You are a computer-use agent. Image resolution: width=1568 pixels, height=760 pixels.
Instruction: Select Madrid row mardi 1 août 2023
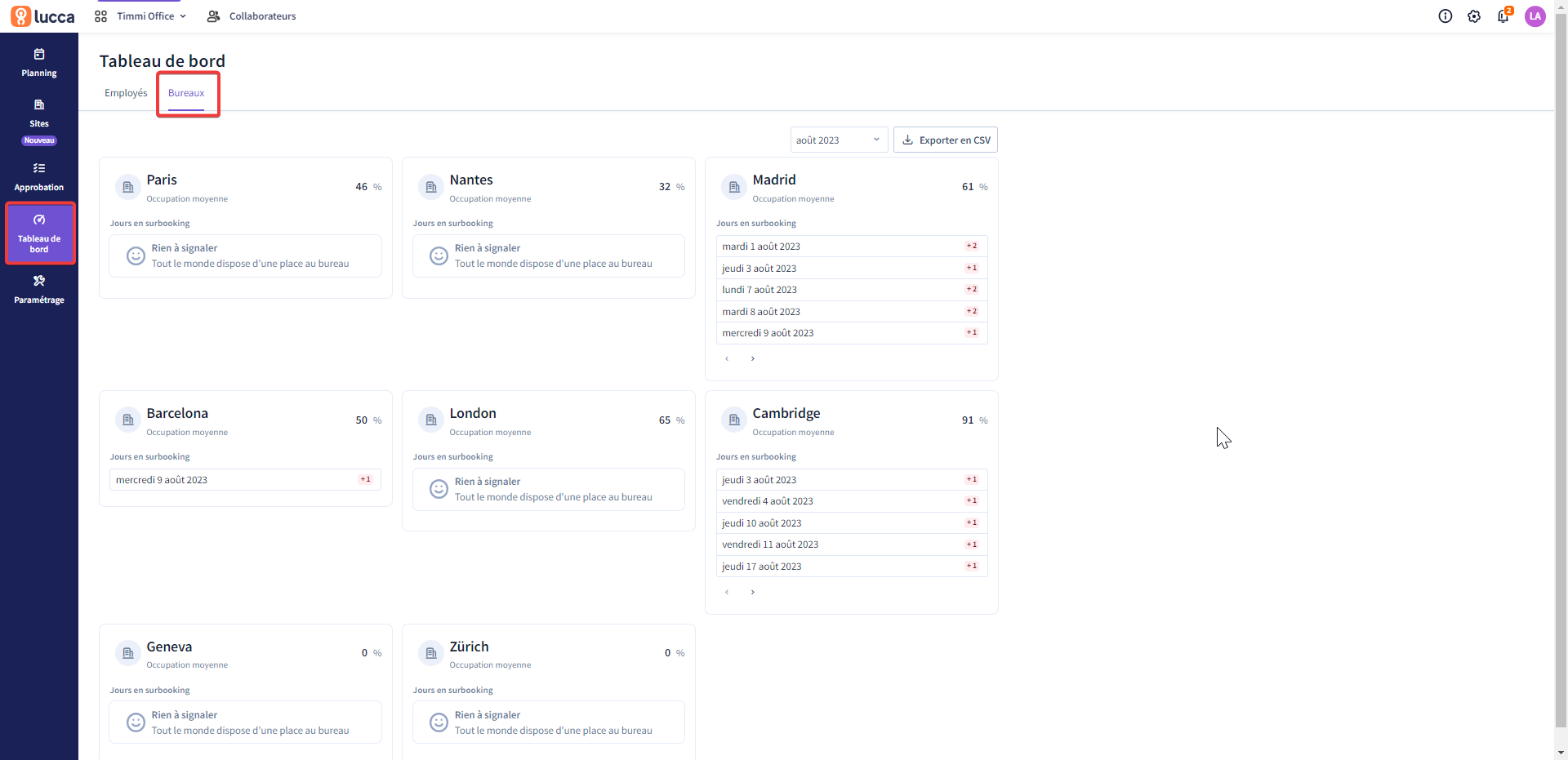tap(852, 247)
